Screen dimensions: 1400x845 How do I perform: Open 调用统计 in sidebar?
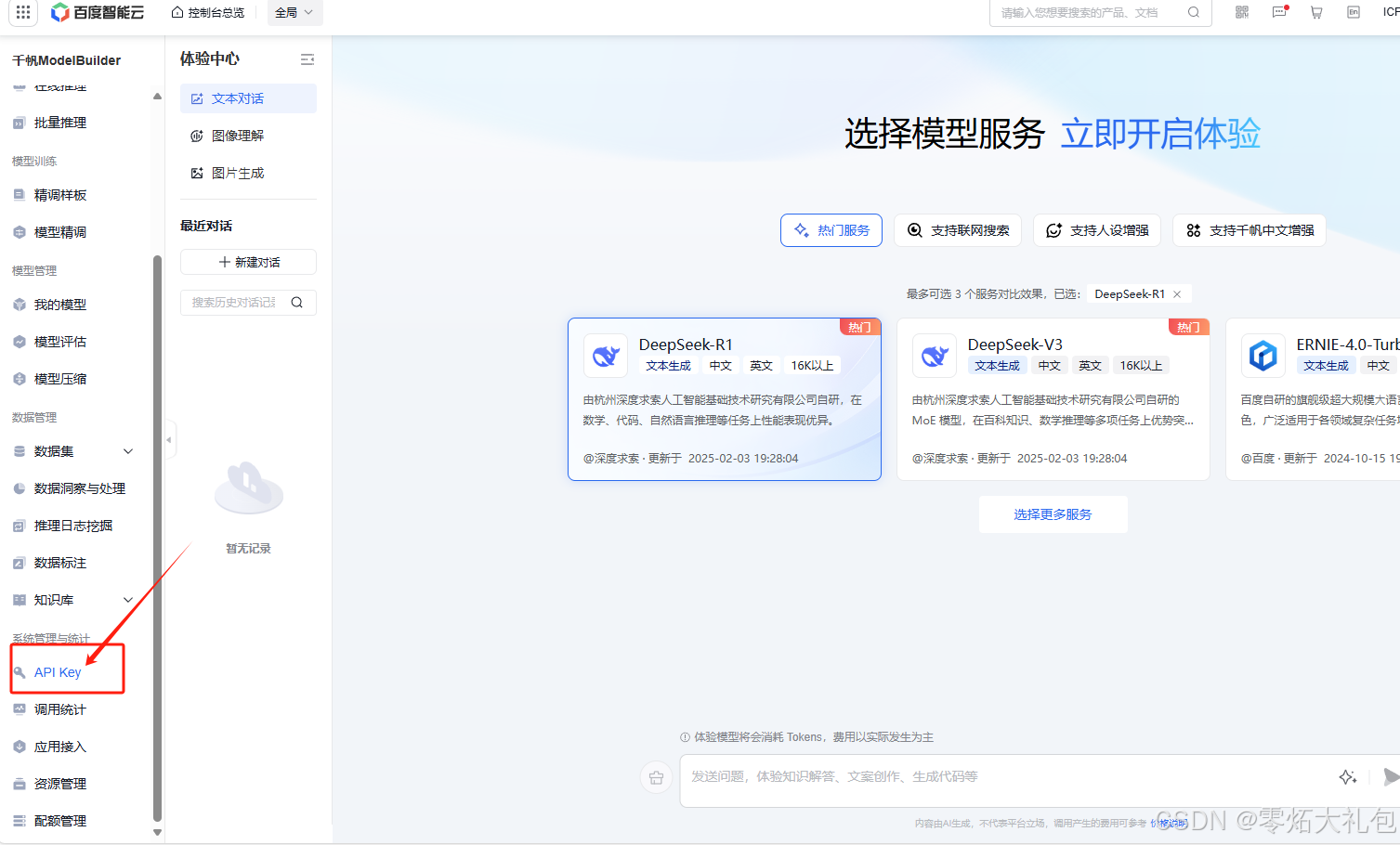click(x=60, y=709)
